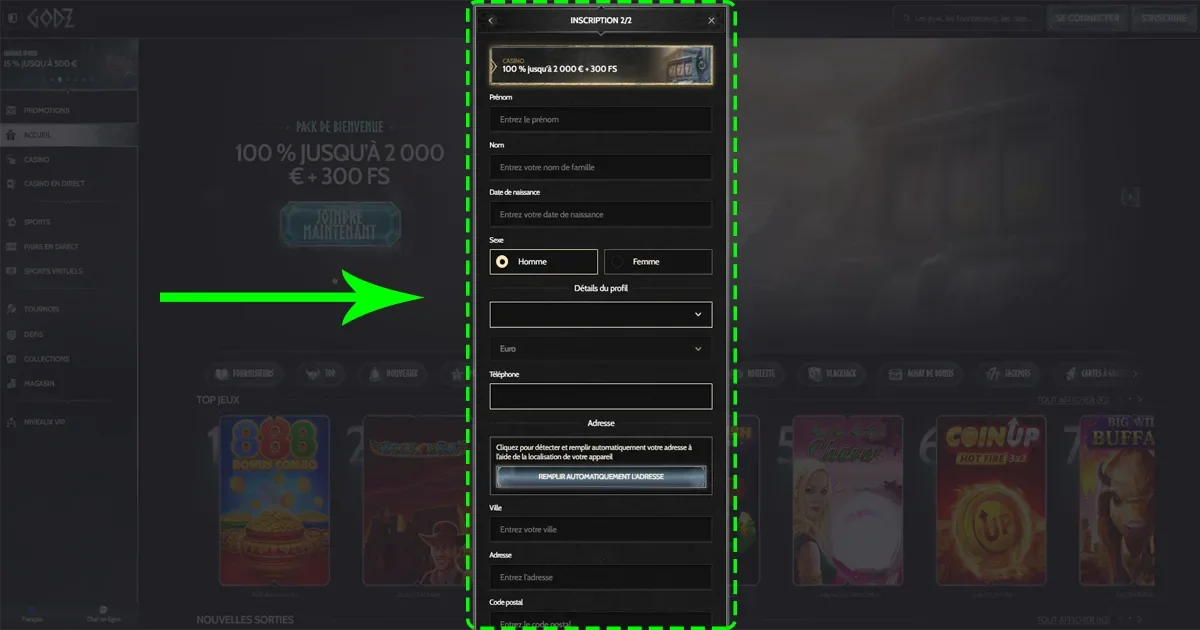Focus the Téléphone input field
Image resolution: width=1200 pixels, height=630 pixels.
pyautogui.click(x=601, y=396)
